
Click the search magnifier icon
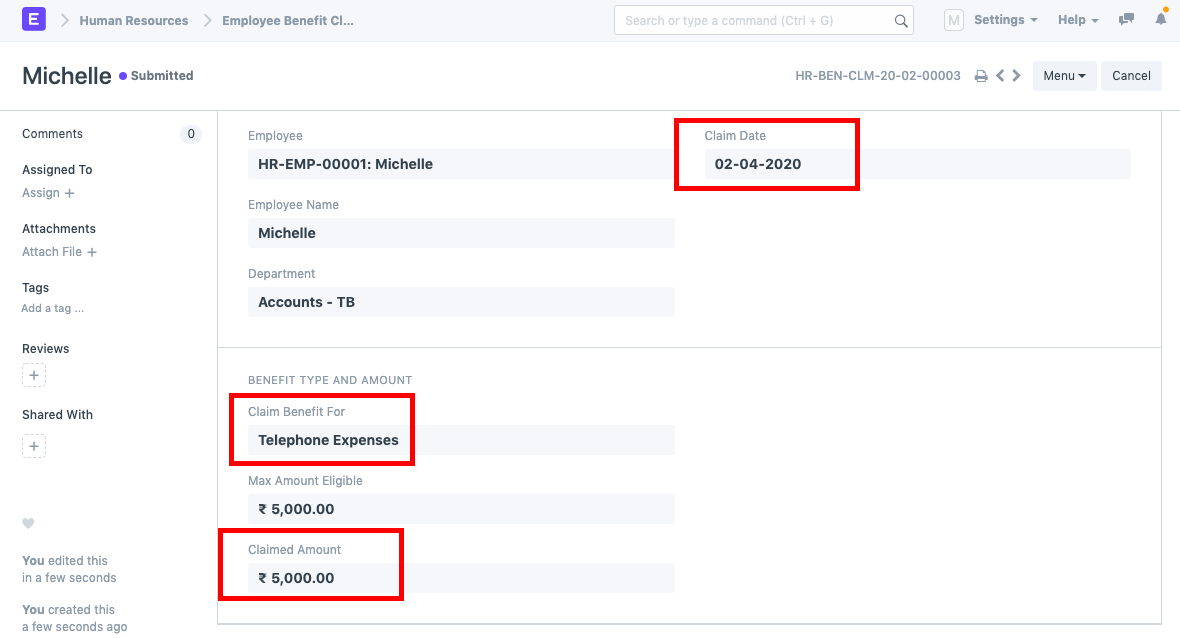pos(900,21)
